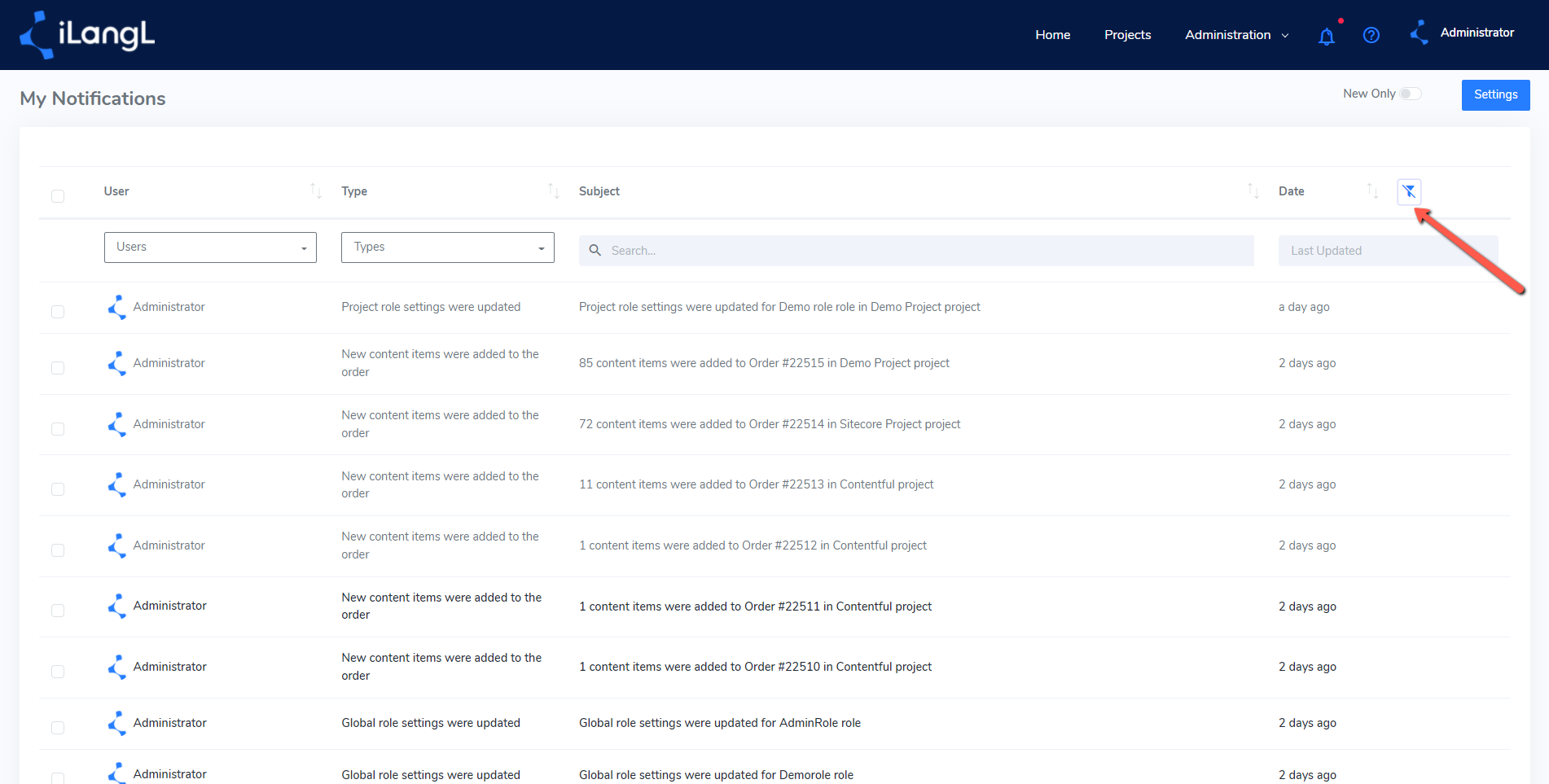Sort by Subject column arrows
The height and width of the screenshot is (784, 1549).
[1253, 191]
